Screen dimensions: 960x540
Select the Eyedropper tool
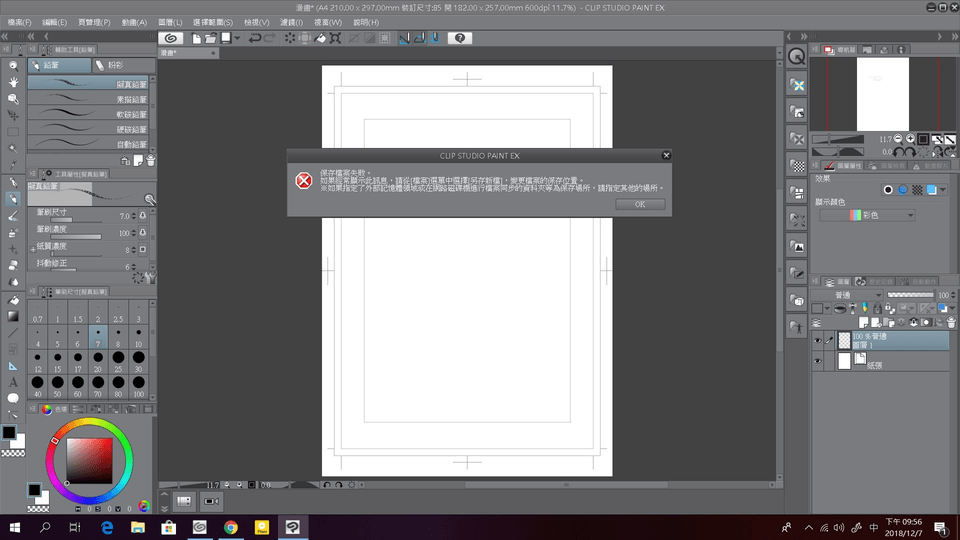[13, 165]
